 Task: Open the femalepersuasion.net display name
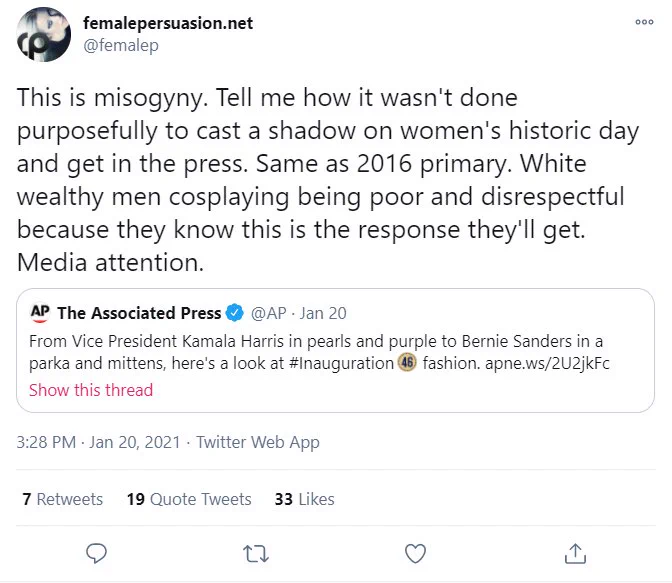pos(168,23)
